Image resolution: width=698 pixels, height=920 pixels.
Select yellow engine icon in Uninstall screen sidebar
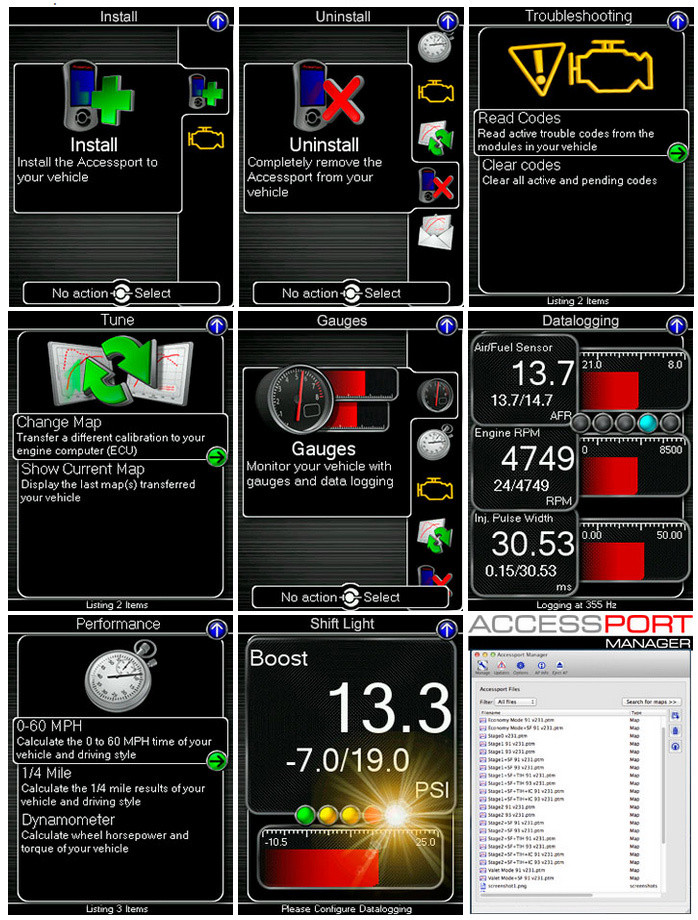[436, 92]
